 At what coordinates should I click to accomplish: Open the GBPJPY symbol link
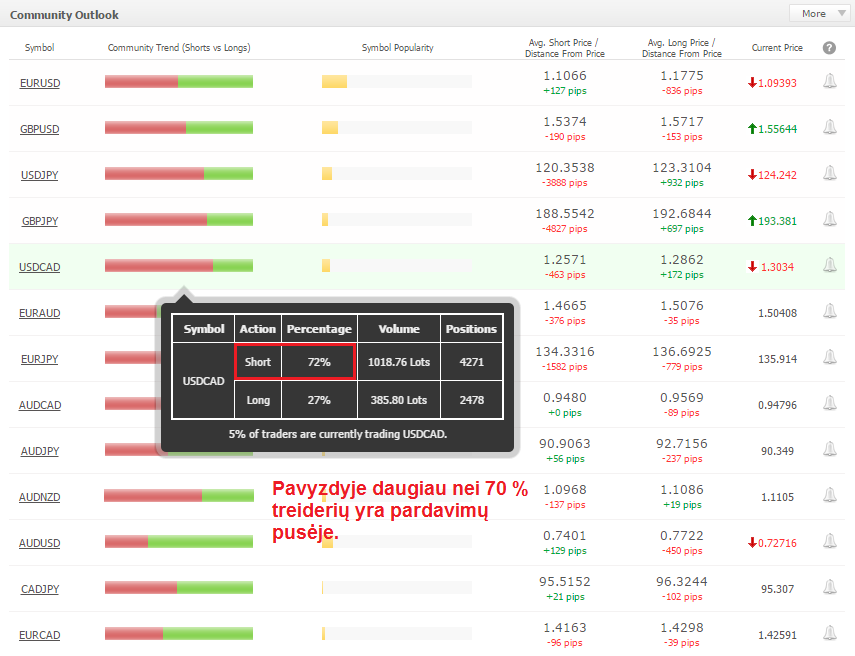coord(40,221)
